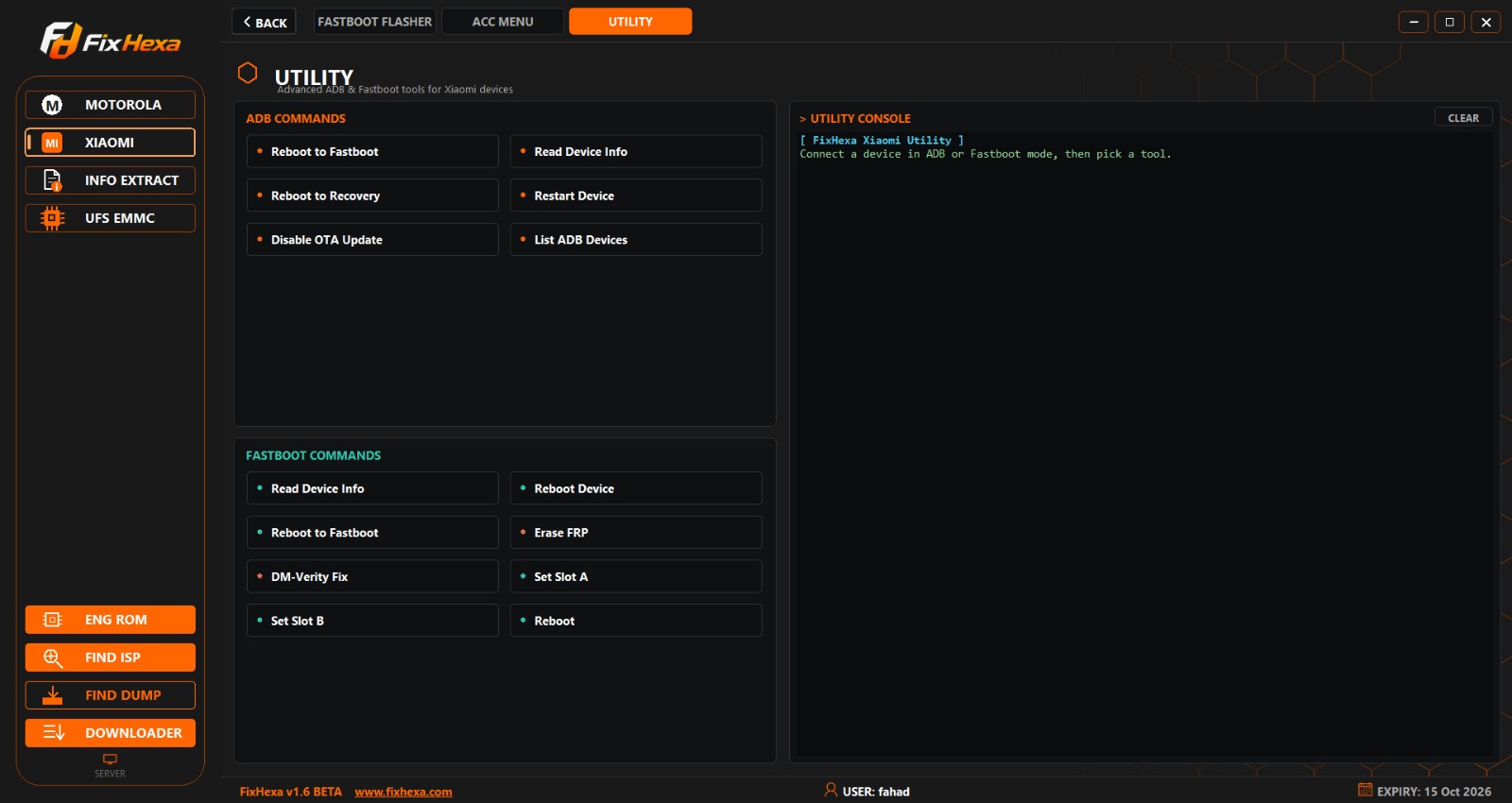The image size is (1512, 803).
Task: Click the user profile icon
Action: point(831,790)
